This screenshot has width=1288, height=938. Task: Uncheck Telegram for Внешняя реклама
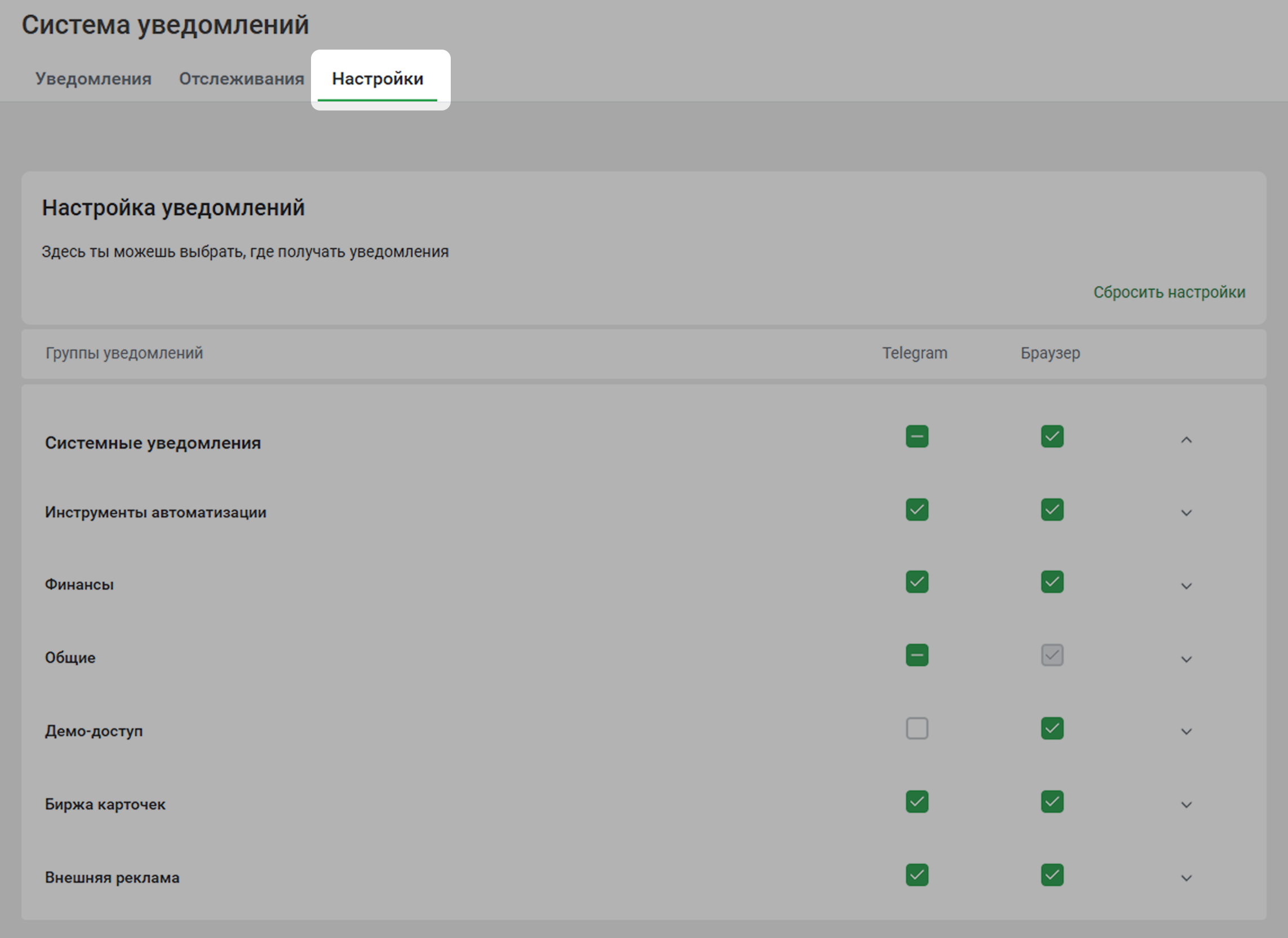[917, 875]
